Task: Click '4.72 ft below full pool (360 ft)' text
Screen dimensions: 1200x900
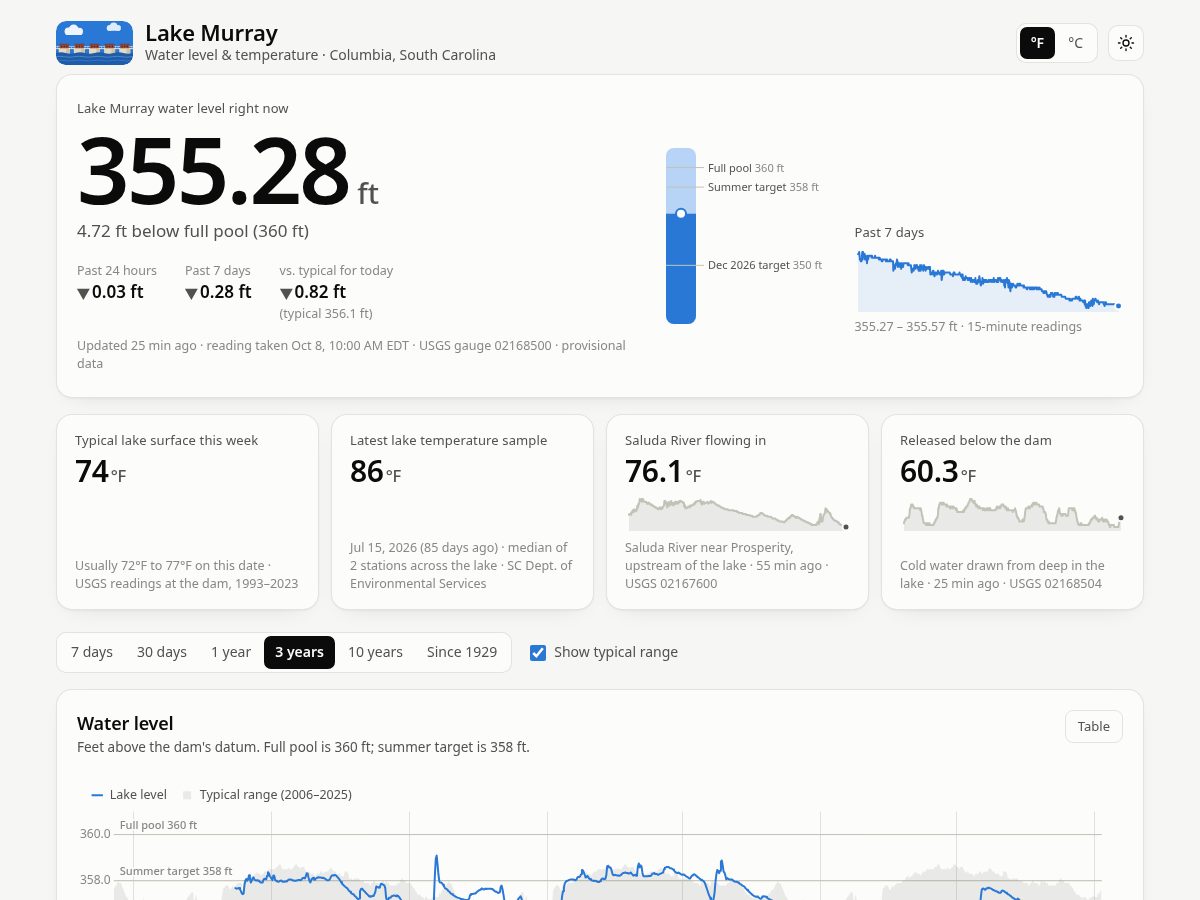Action: 193,231
